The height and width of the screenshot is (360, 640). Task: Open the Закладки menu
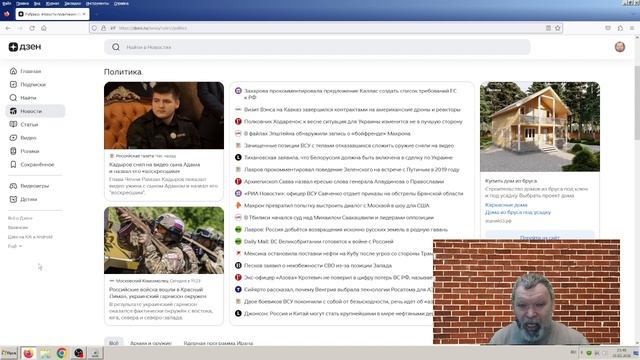click(x=73, y=3)
